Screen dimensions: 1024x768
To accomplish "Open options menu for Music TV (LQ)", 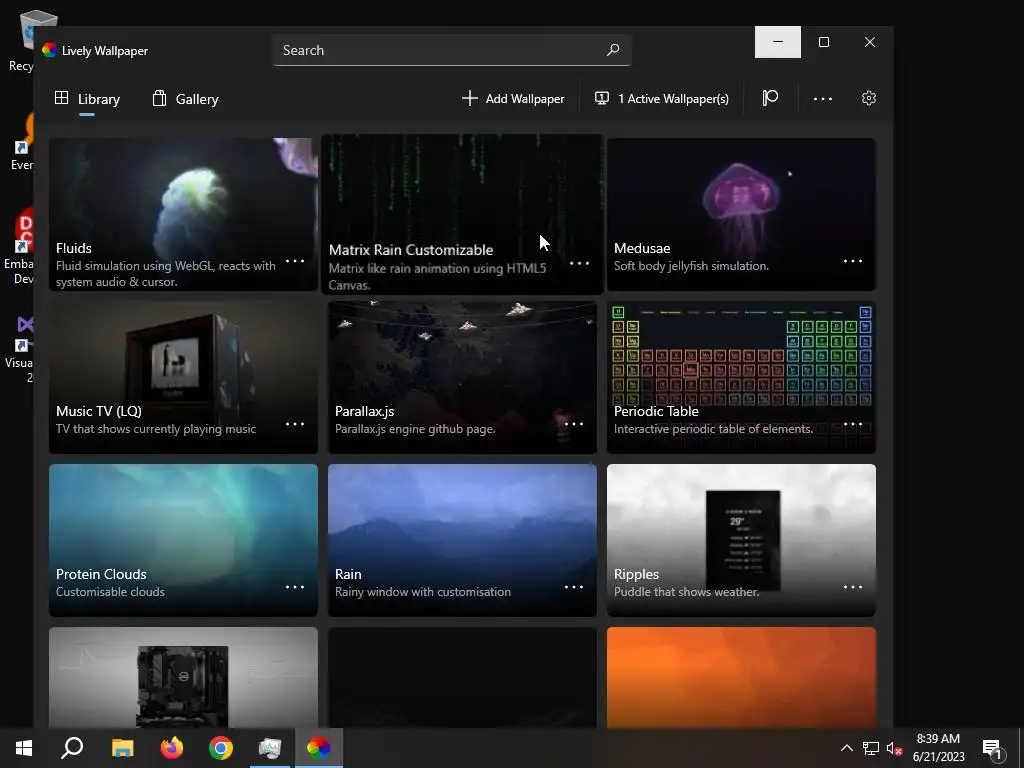I will click(295, 424).
